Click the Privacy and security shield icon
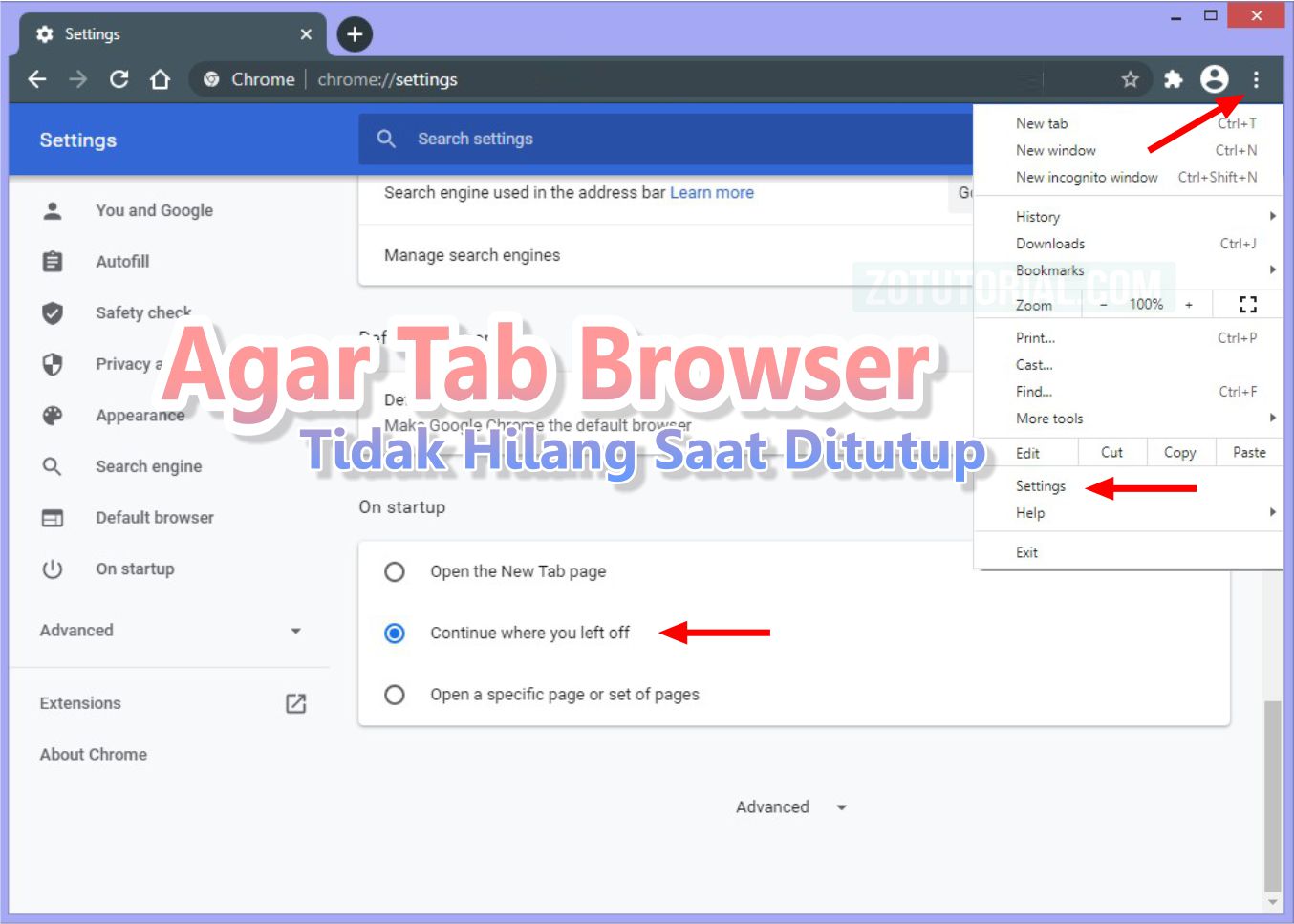This screenshot has height=924, width=1294. pos(54,364)
